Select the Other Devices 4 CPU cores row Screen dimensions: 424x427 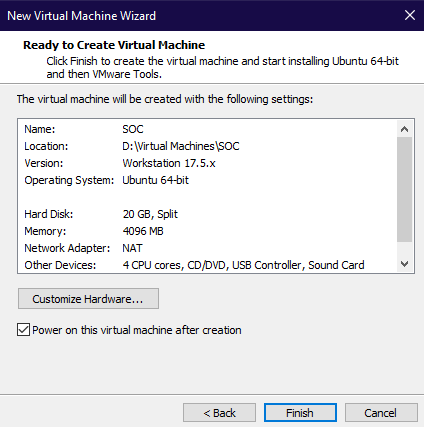207,265
